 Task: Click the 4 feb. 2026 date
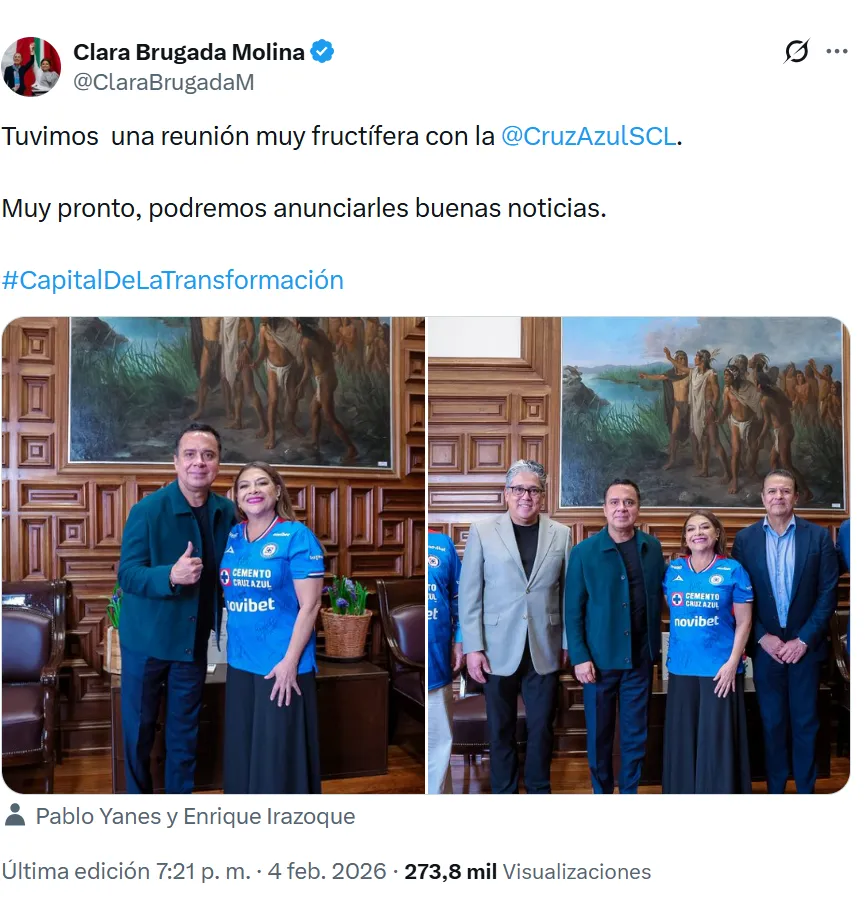coord(327,872)
